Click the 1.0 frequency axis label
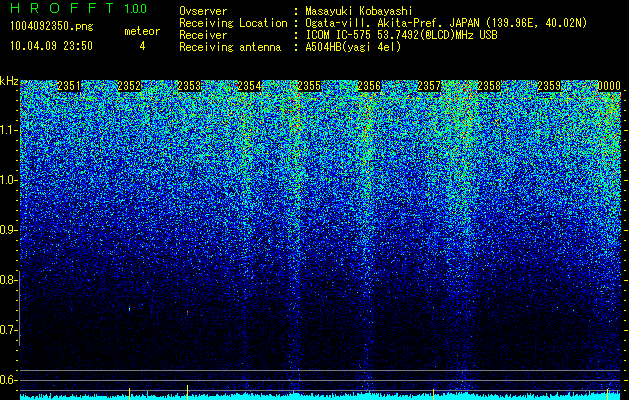Viewport: 629px width, 400px height. [x=8, y=180]
